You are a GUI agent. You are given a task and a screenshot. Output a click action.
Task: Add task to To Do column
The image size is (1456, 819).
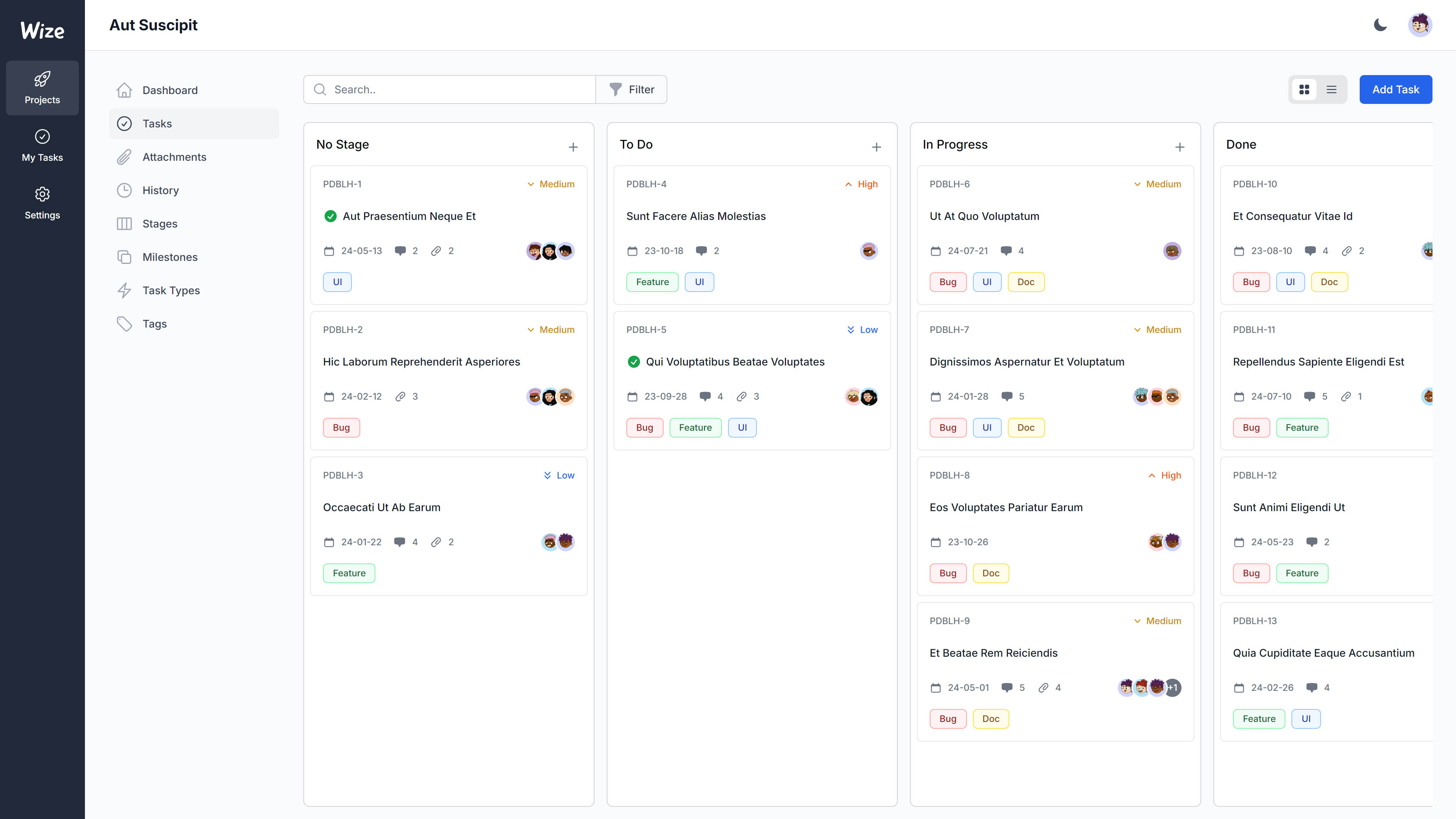click(x=876, y=147)
